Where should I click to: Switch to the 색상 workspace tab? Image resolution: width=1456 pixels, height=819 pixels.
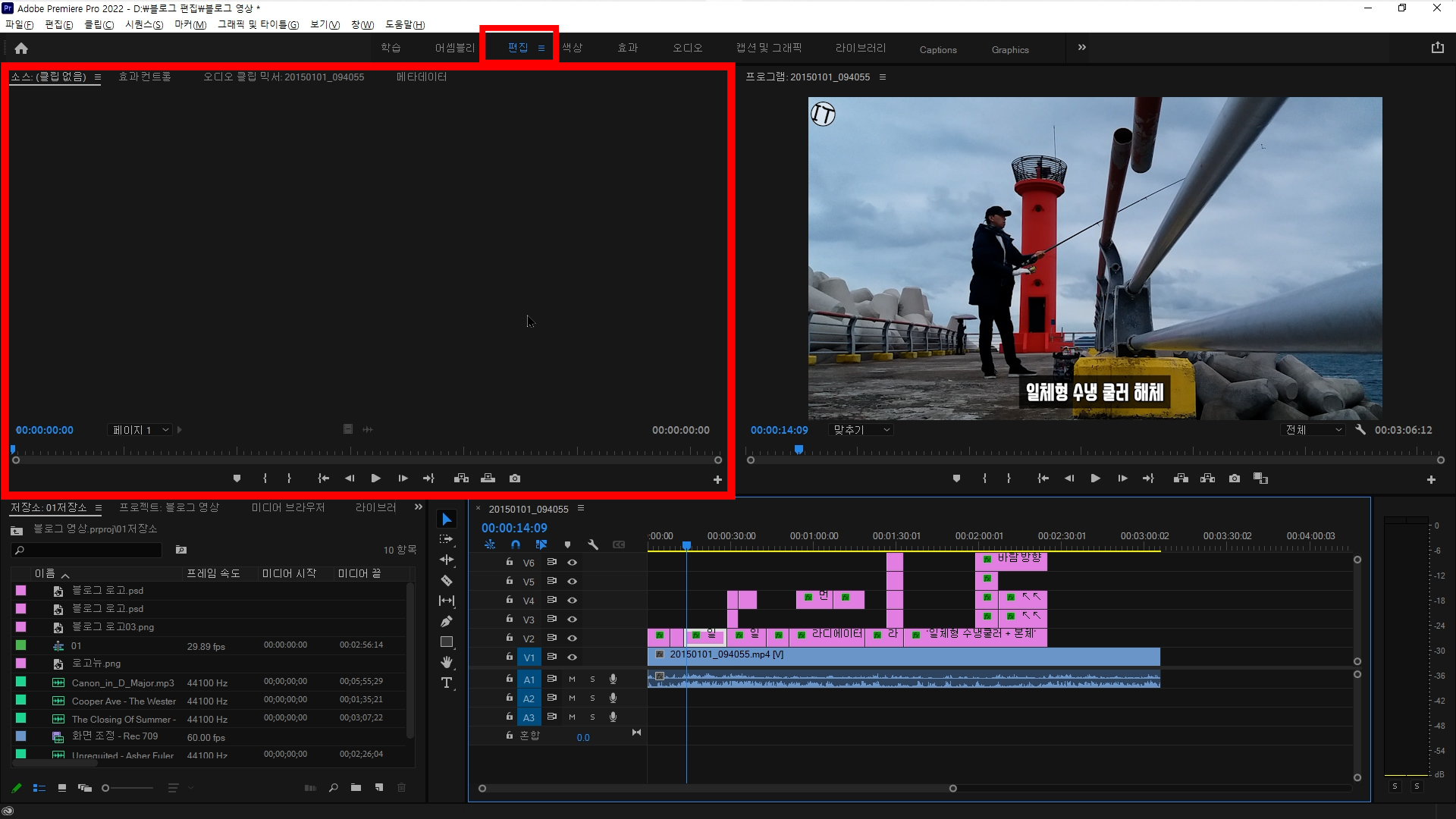pyautogui.click(x=573, y=48)
